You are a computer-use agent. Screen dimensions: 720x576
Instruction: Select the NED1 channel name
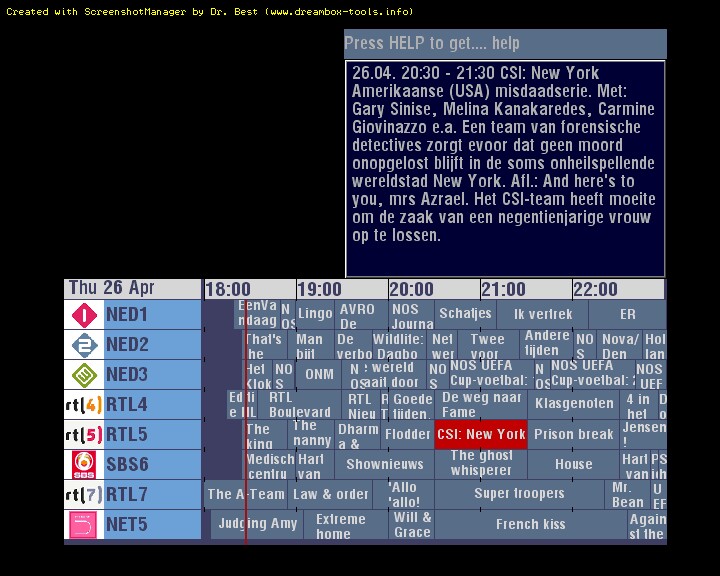click(x=152, y=315)
